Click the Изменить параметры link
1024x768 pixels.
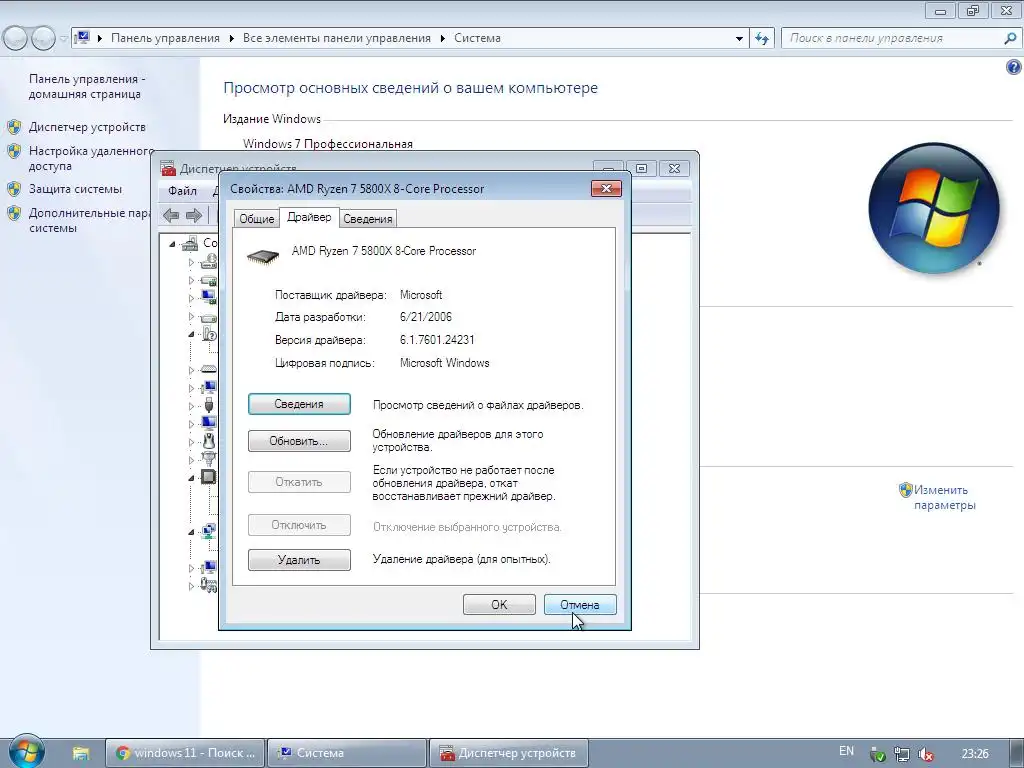[944, 497]
